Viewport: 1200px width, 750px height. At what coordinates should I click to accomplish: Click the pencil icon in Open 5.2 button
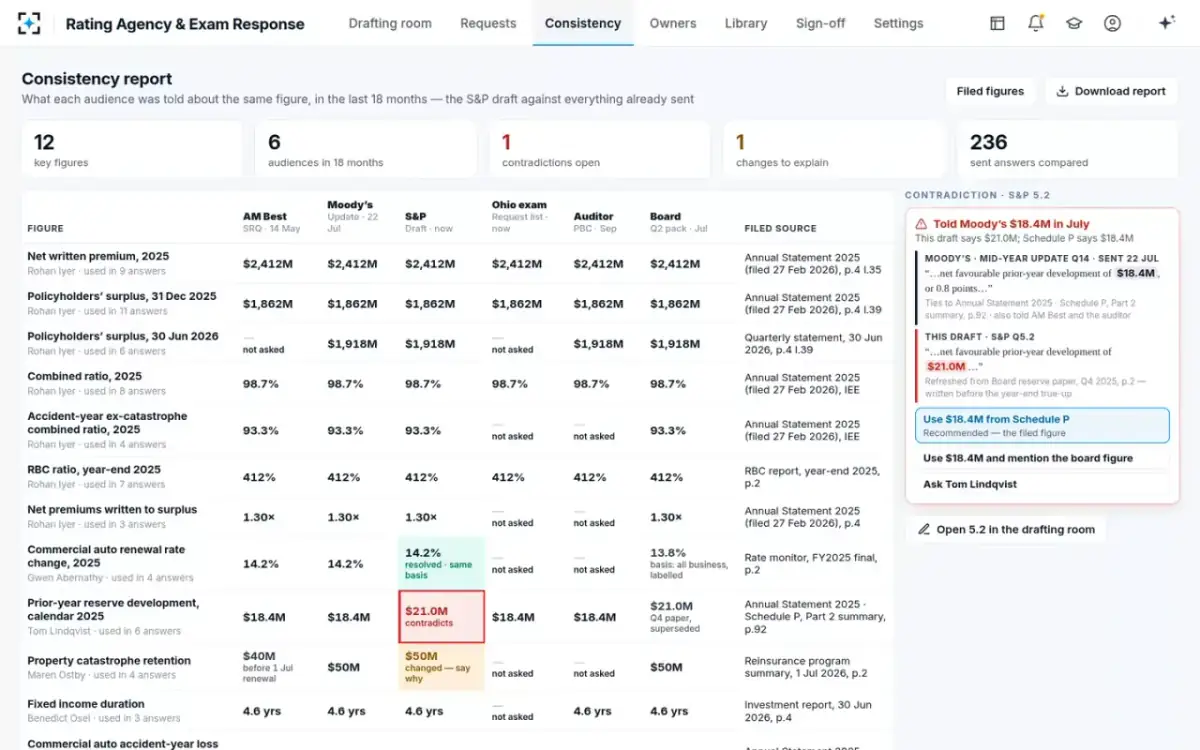tap(924, 530)
